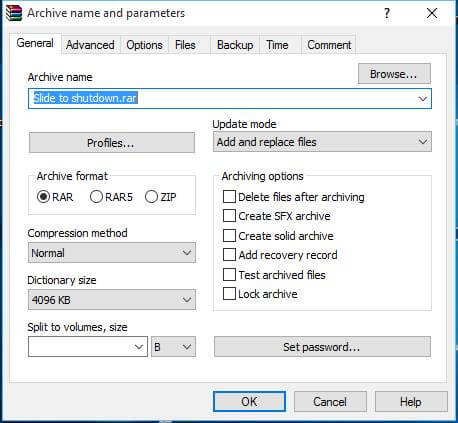Open the Profiles button
458x423 pixels.
coord(112,143)
